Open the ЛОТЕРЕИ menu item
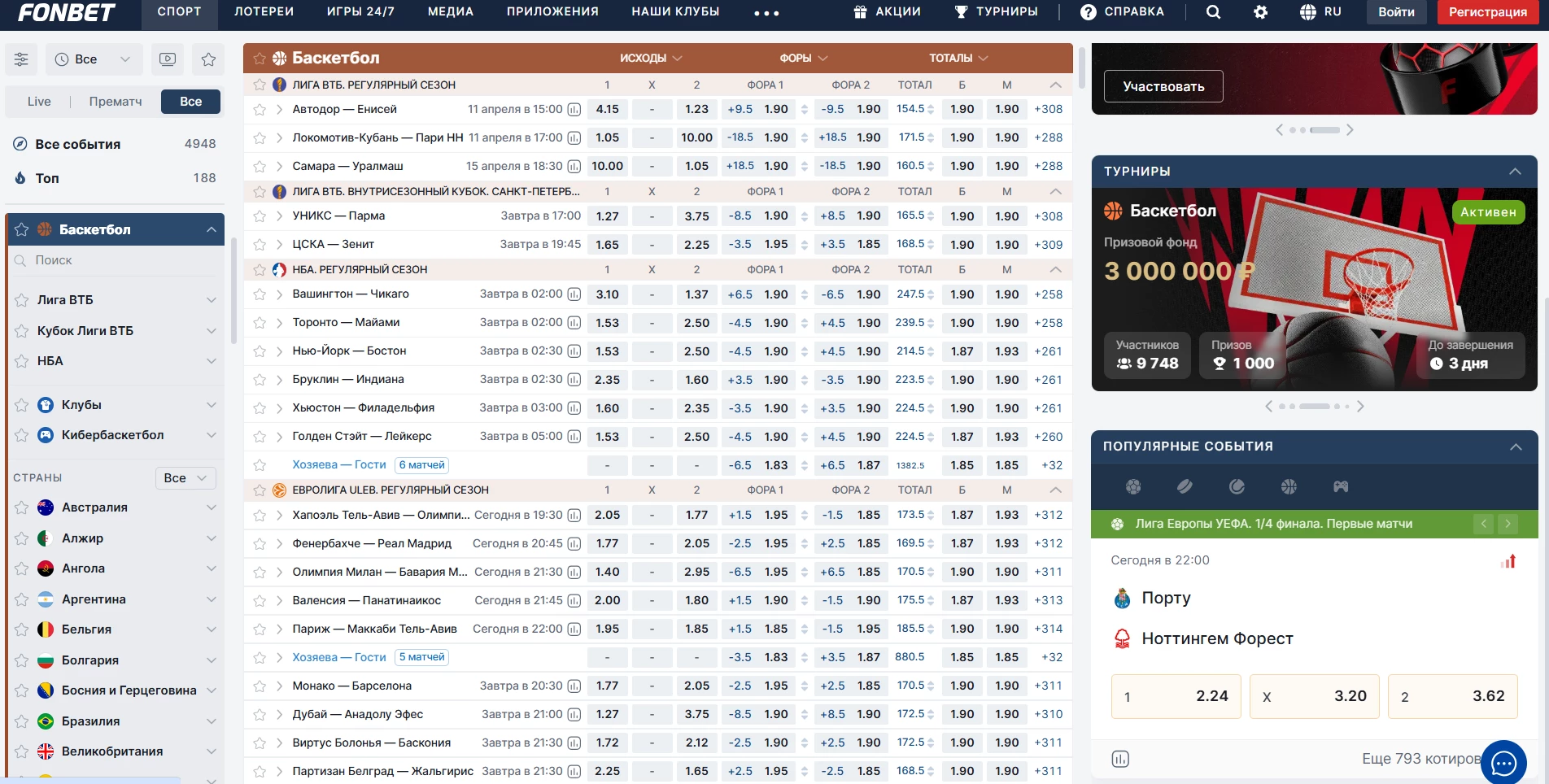 [x=264, y=12]
